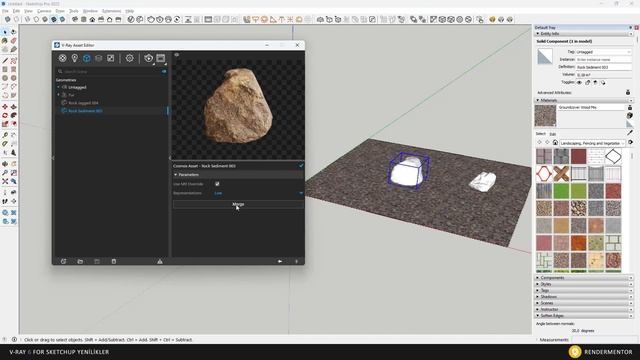Image resolution: width=640 pixels, height=360 pixels.
Task: Pick the Paint Bucket tool in left toolbar
Action: 5,41
